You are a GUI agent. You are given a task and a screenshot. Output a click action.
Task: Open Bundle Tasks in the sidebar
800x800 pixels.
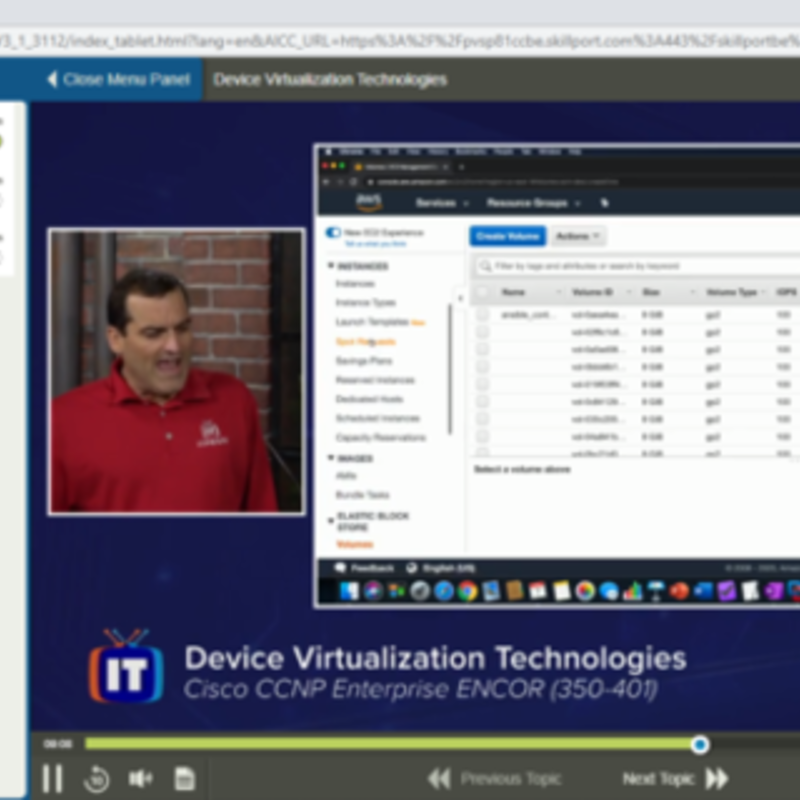[362, 495]
